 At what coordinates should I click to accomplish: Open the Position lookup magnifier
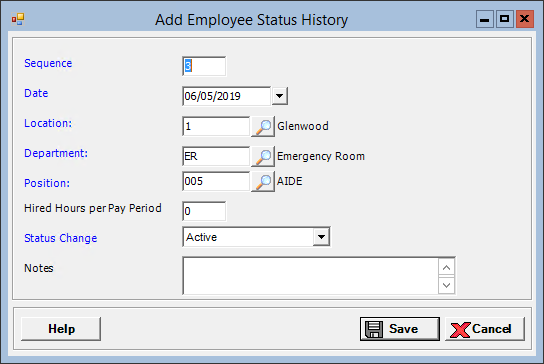[263, 181]
